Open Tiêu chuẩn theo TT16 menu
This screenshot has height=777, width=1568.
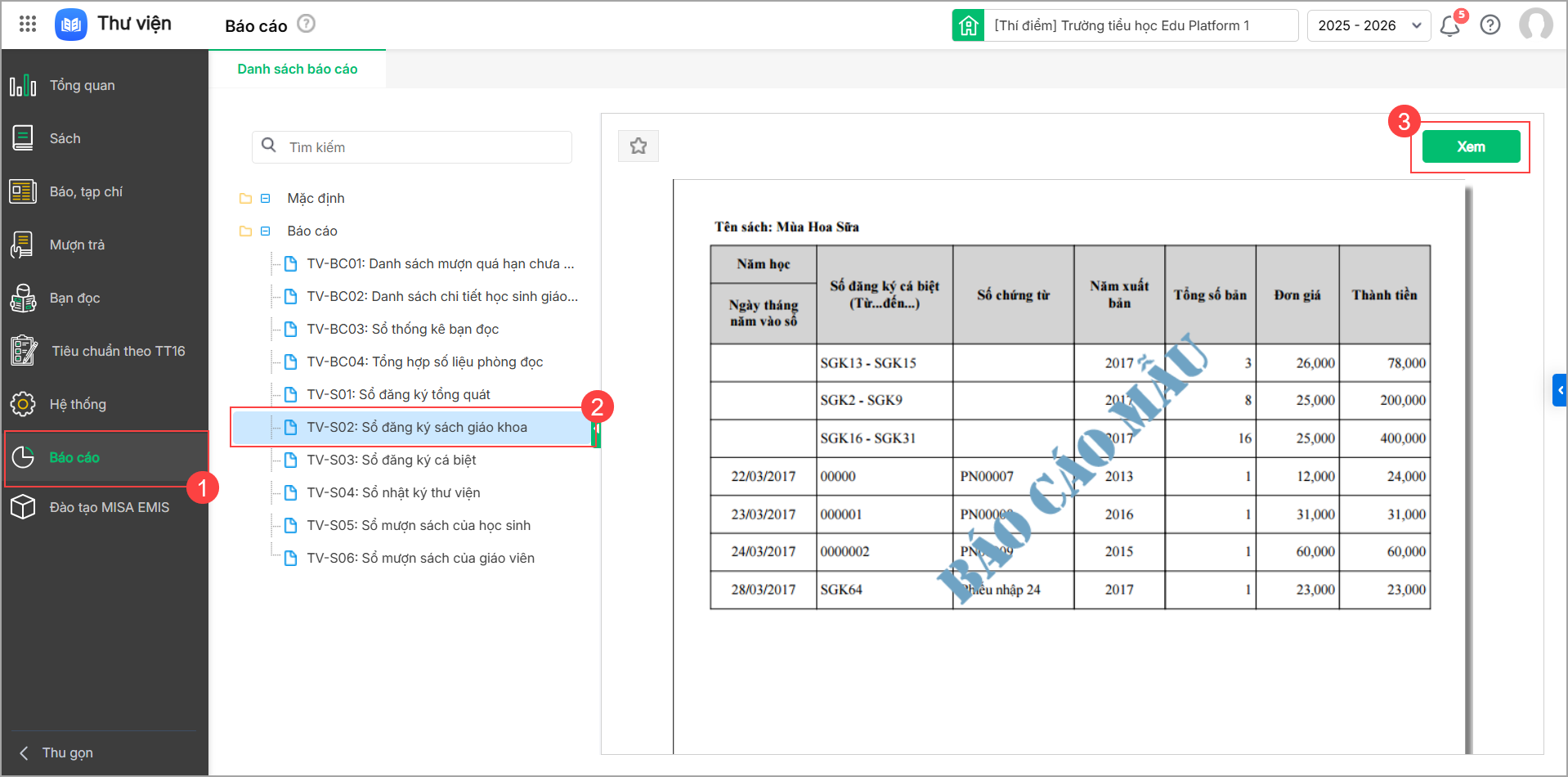(x=105, y=351)
